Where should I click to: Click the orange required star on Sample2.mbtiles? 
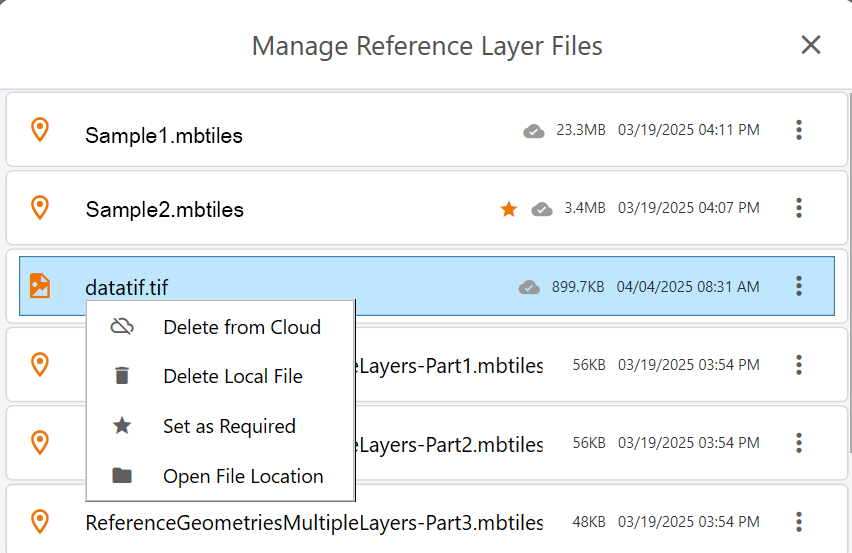click(509, 209)
